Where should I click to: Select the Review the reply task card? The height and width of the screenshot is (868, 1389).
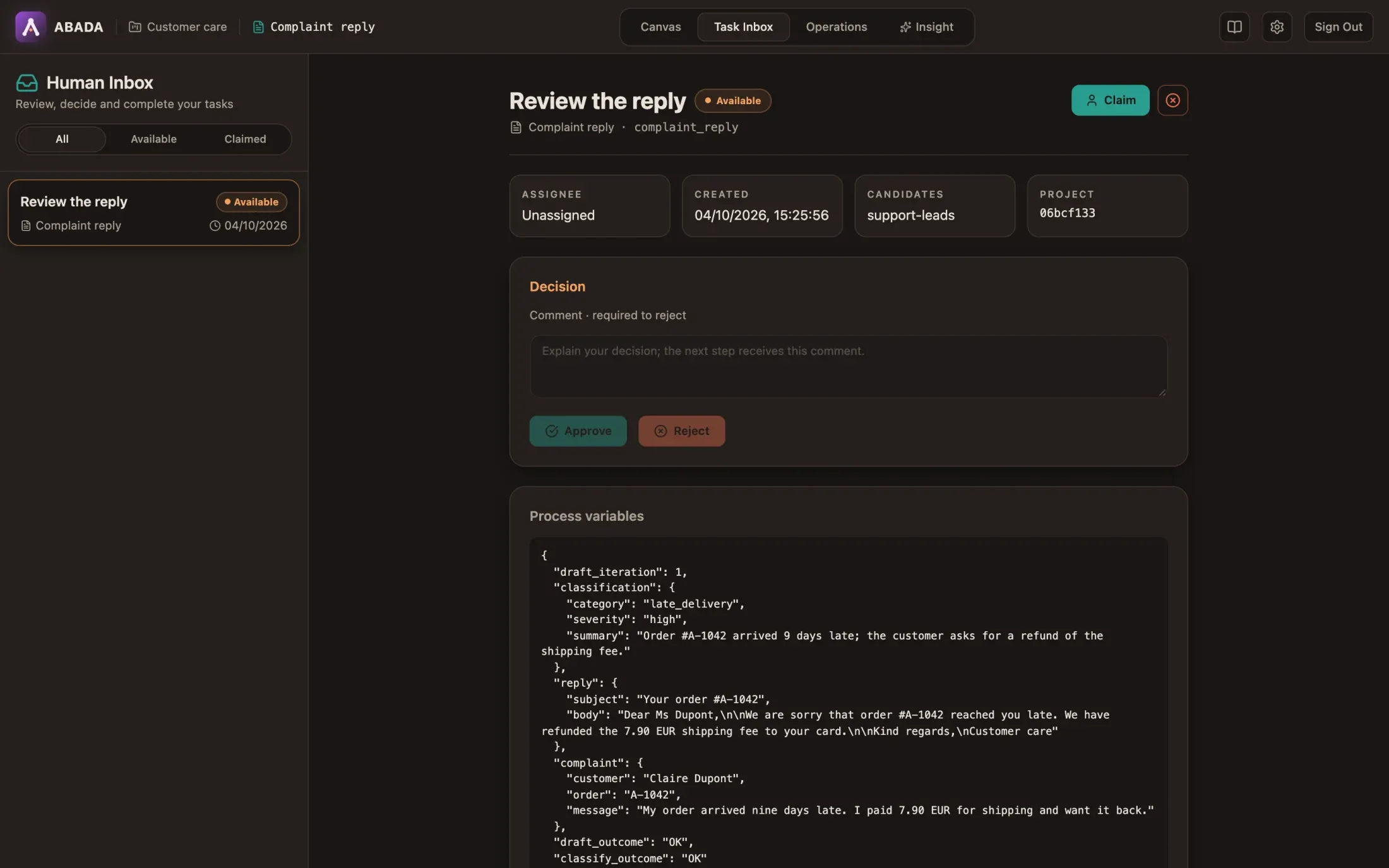(x=153, y=213)
